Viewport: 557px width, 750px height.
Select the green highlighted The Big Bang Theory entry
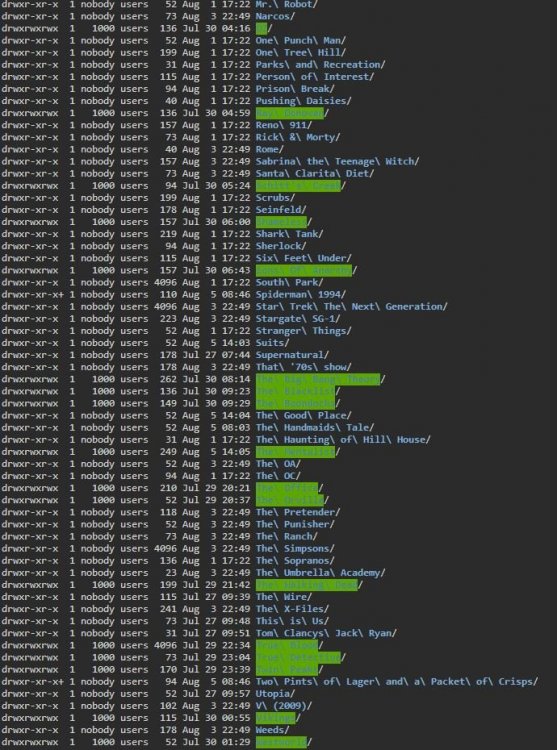[320, 379]
